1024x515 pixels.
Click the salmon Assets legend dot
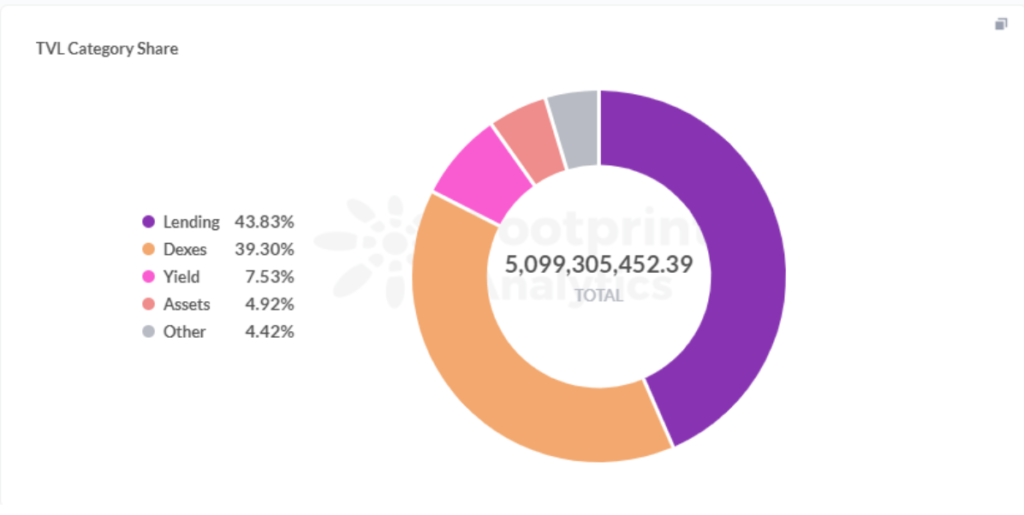pos(149,304)
